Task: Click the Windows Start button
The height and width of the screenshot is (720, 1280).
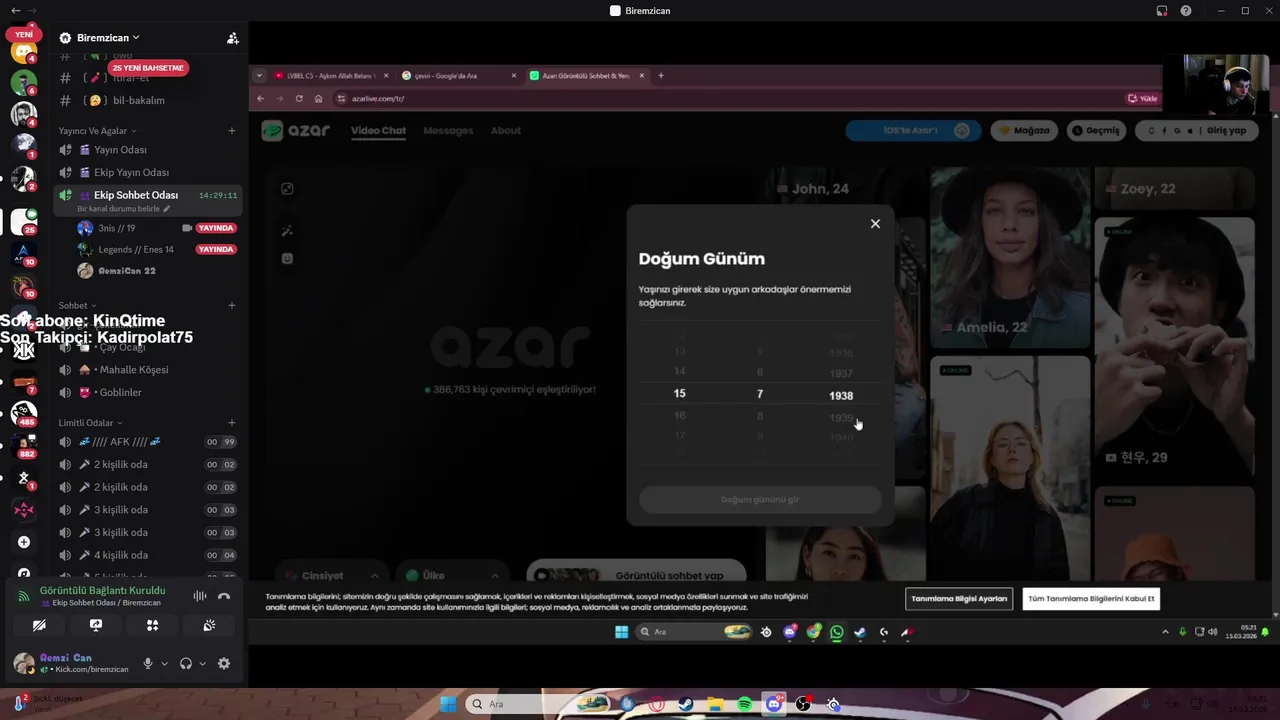Action: (x=448, y=705)
